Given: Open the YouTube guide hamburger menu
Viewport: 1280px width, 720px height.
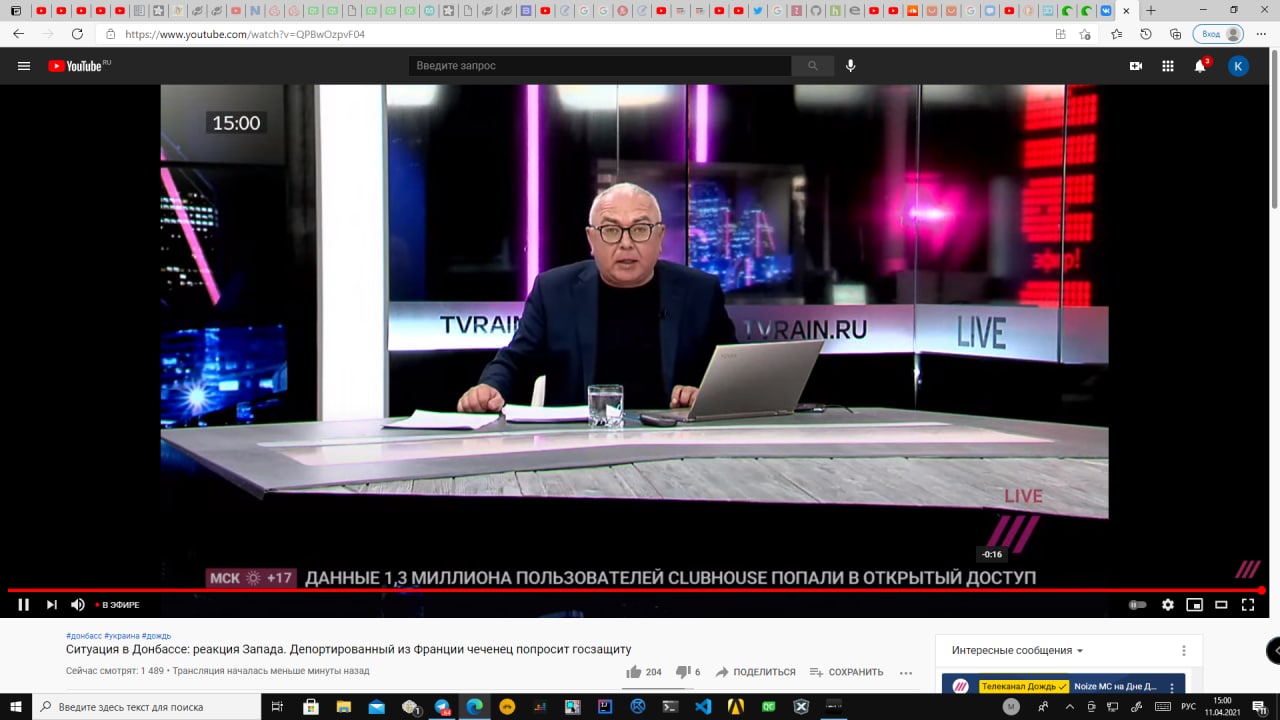Looking at the screenshot, I should coord(24,66).
